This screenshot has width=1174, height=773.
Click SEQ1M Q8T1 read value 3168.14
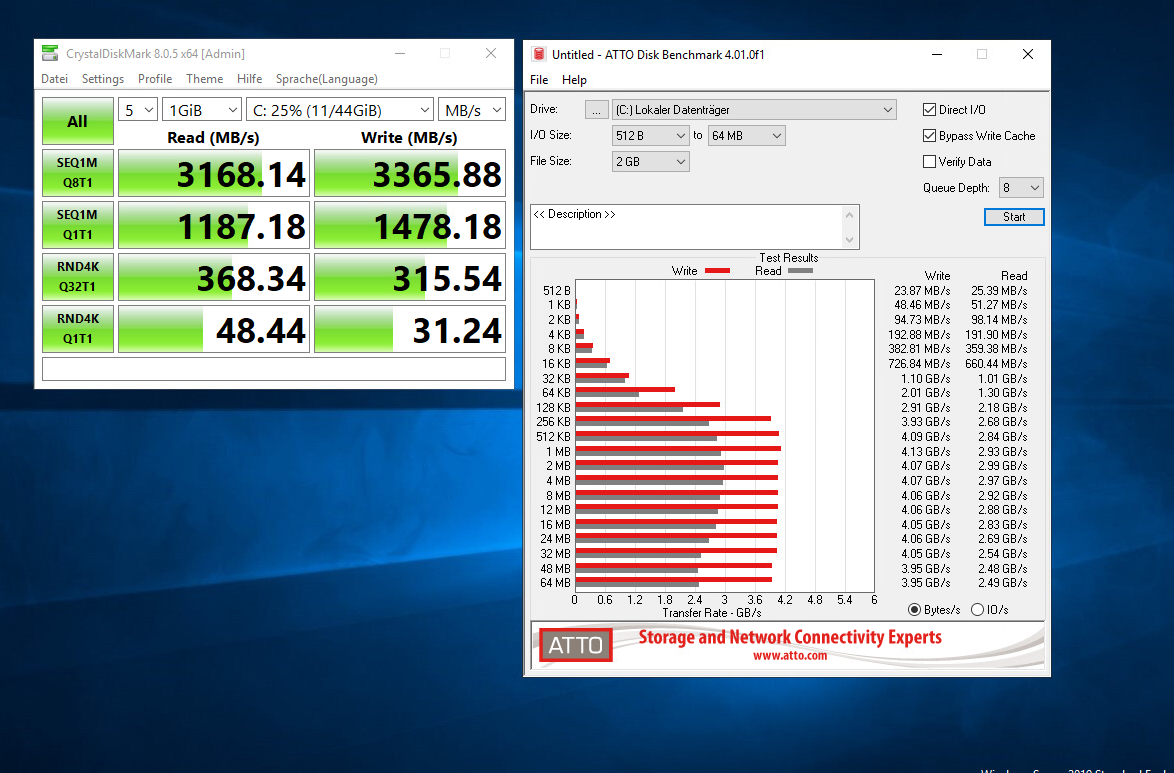point(214,173)
